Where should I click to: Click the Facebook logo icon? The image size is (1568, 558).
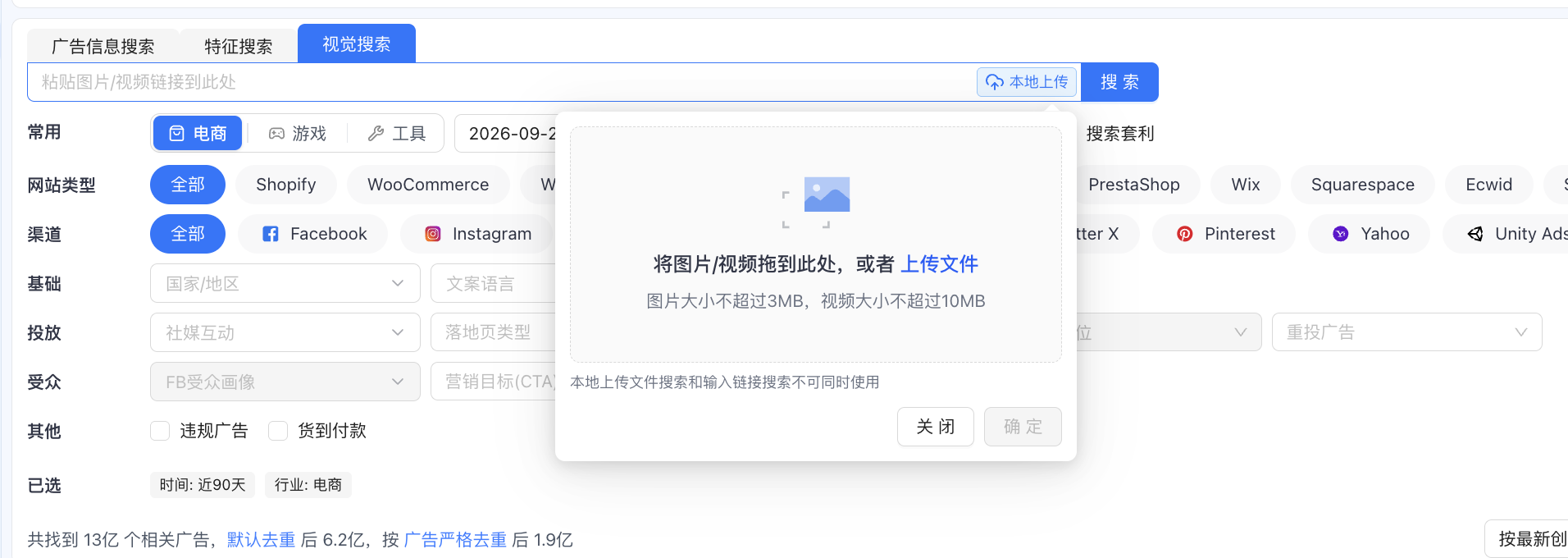tap(271, 234)
